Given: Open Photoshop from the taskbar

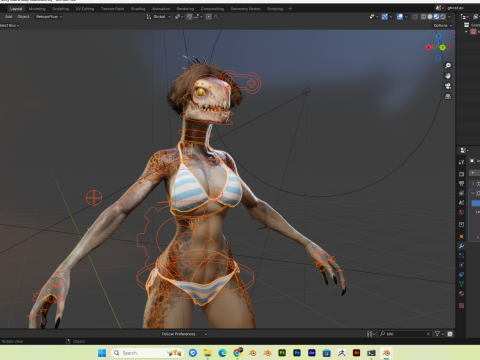Looking at the screenshot, I should click(297, 353).
